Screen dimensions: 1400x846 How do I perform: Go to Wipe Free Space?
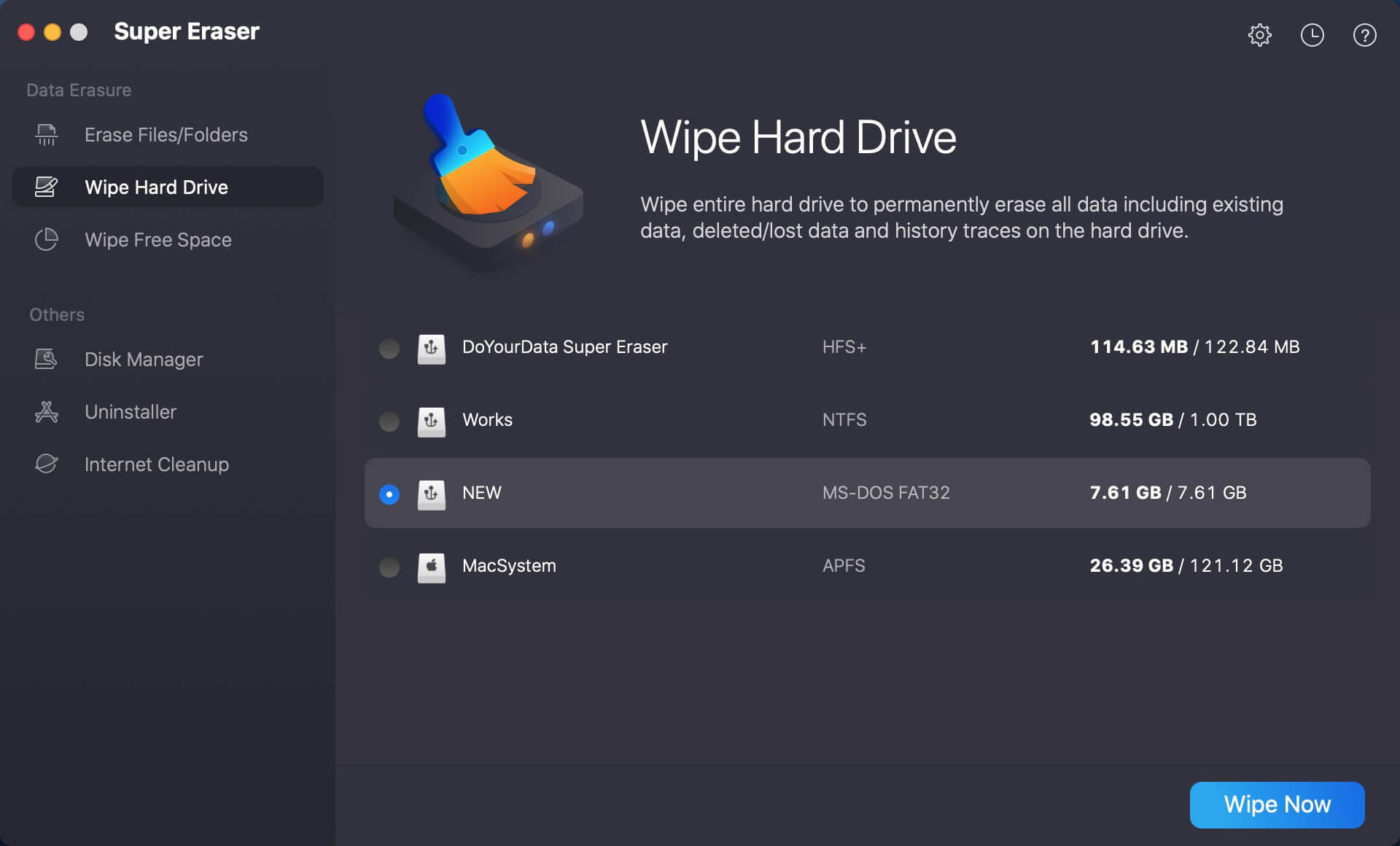167,240
